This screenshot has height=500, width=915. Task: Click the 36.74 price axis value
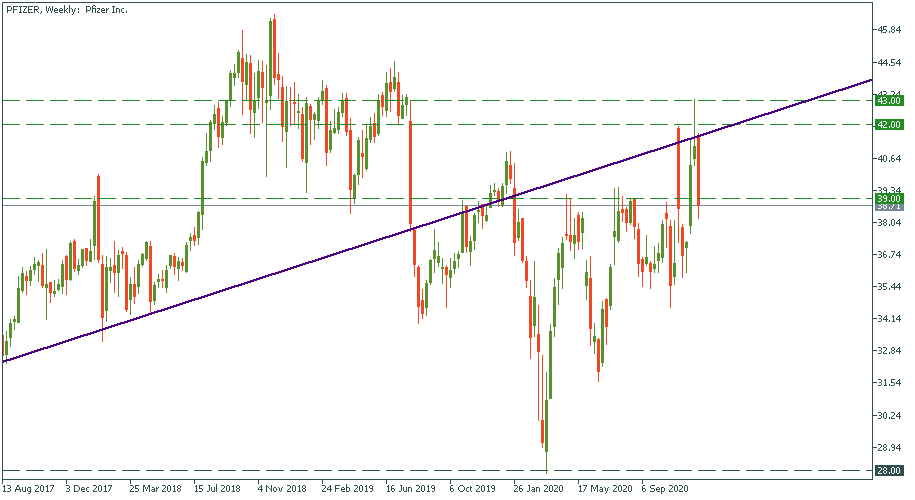[x=891, y=255]
